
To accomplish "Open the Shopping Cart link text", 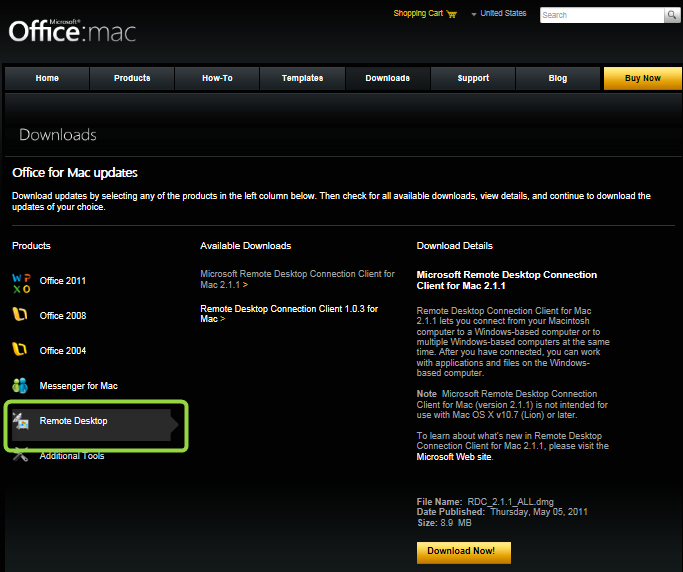I will (418, 14).
